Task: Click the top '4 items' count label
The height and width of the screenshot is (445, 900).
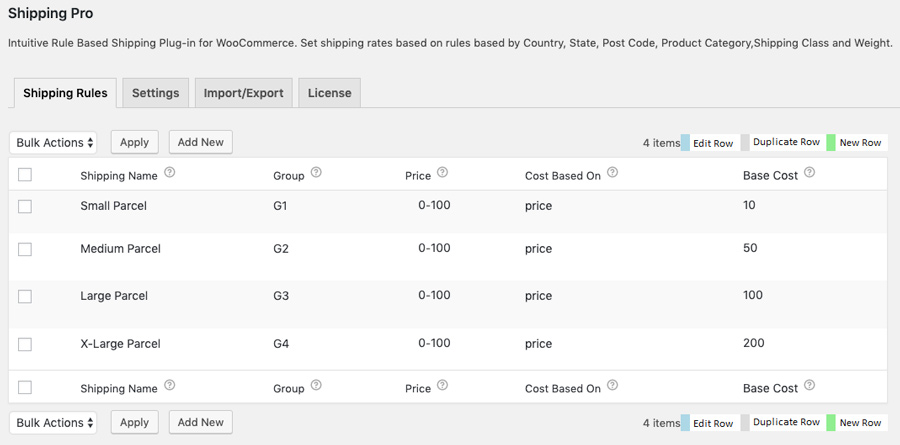Action: tap(661, 143)
